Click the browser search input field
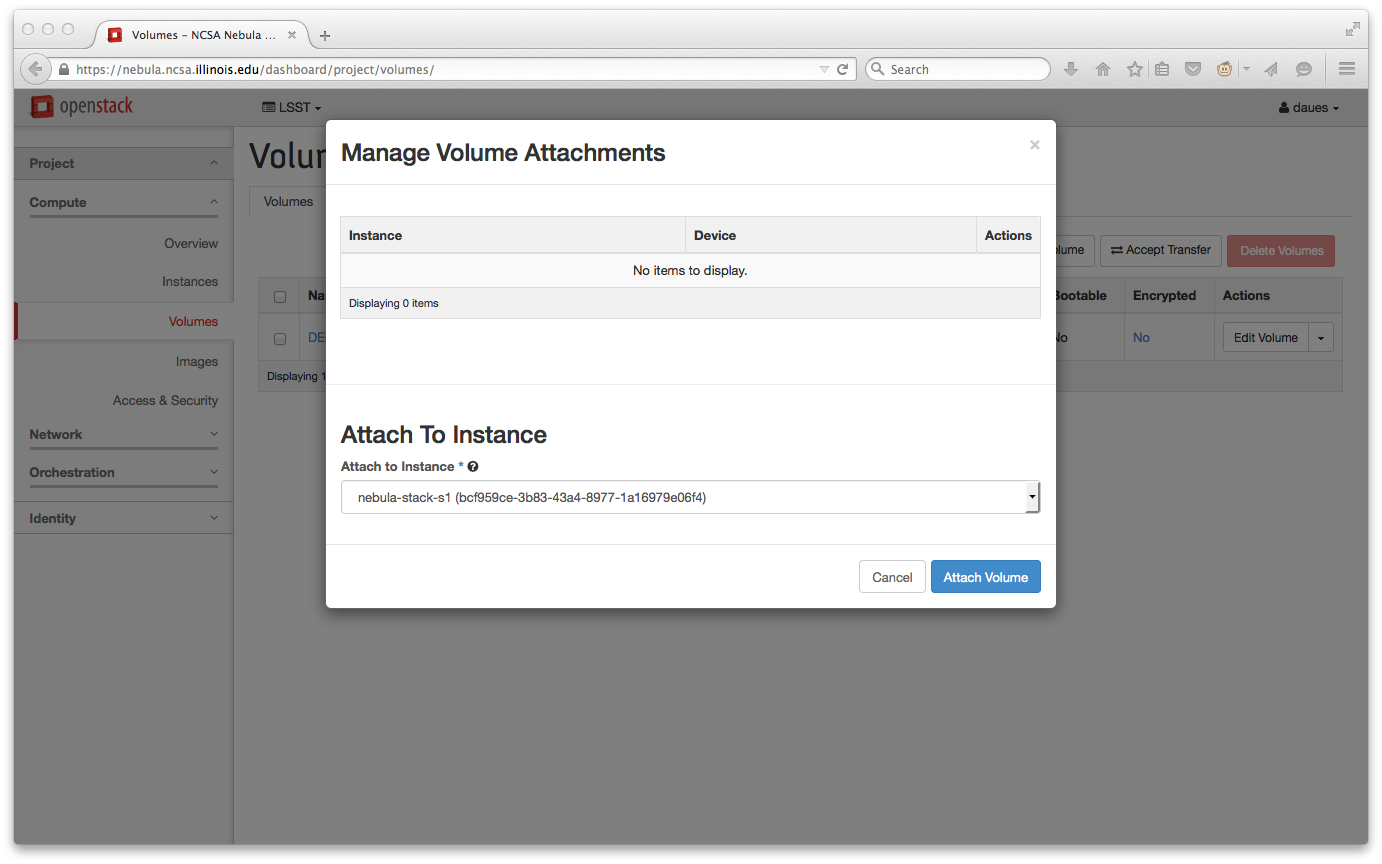 coord(957,69)
